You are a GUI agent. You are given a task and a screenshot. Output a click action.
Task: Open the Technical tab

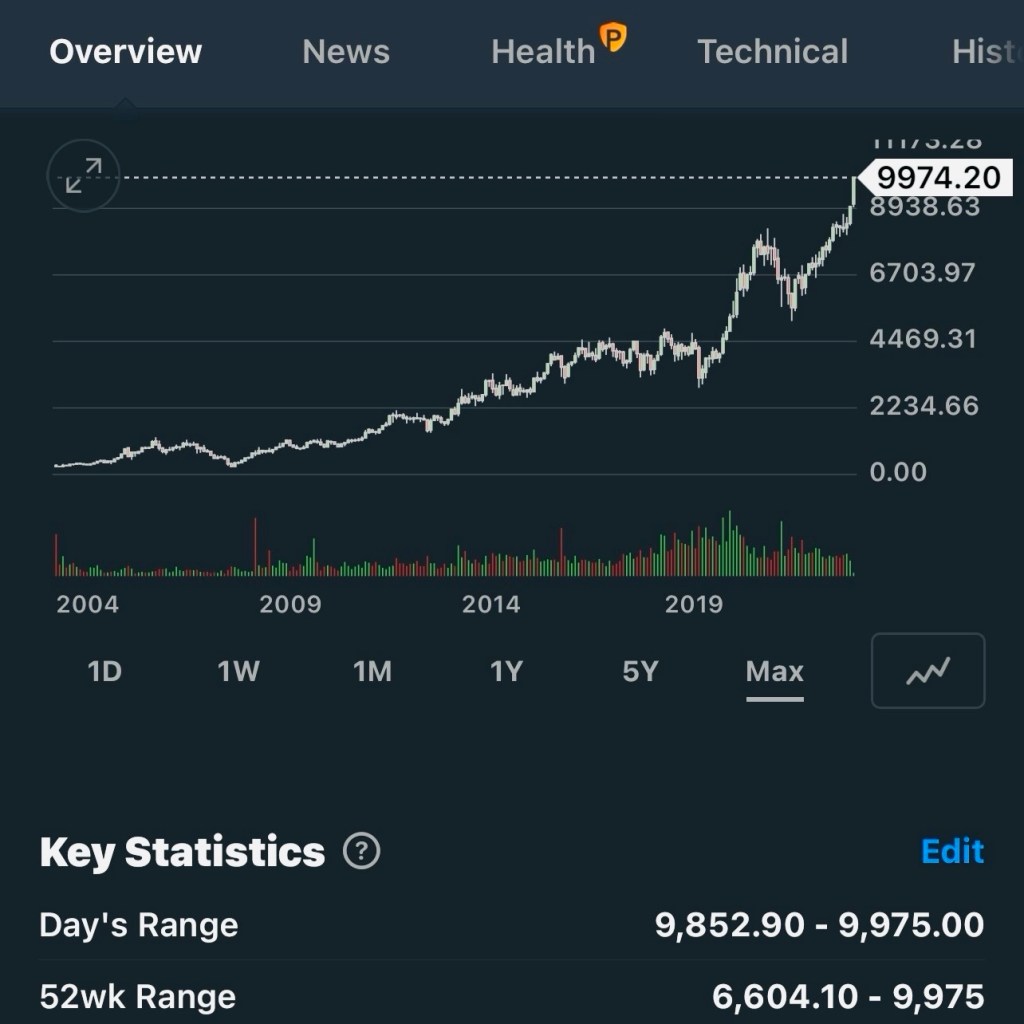point(773,52)
